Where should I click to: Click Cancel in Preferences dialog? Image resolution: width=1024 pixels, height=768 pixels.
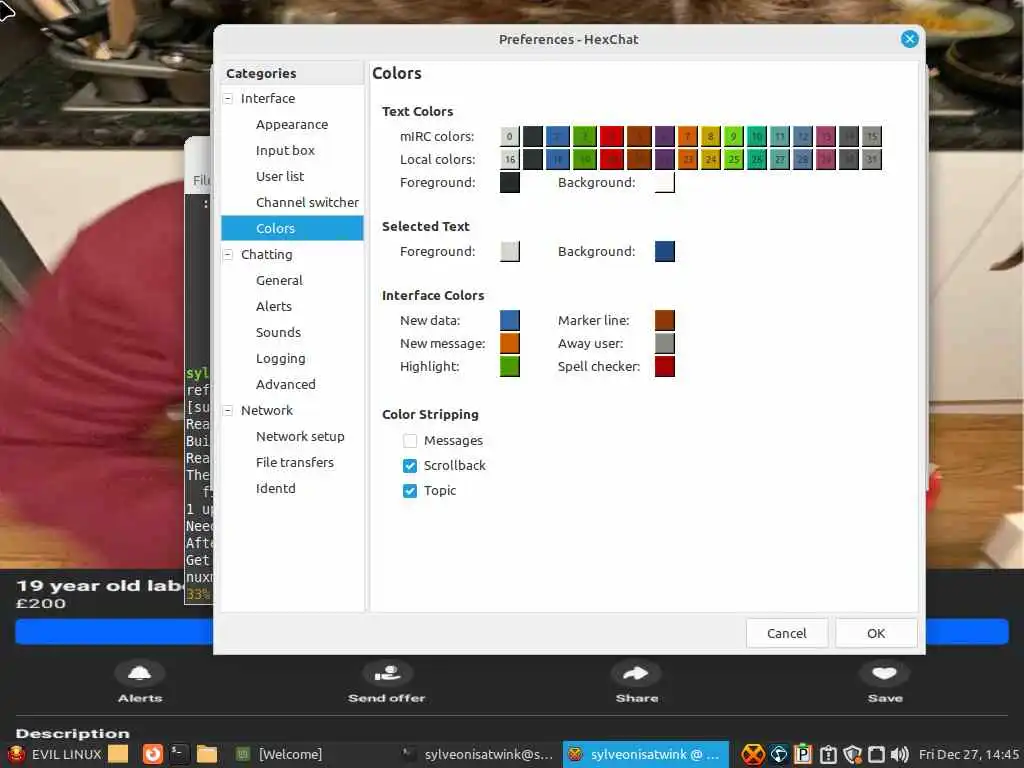(787, 633)
